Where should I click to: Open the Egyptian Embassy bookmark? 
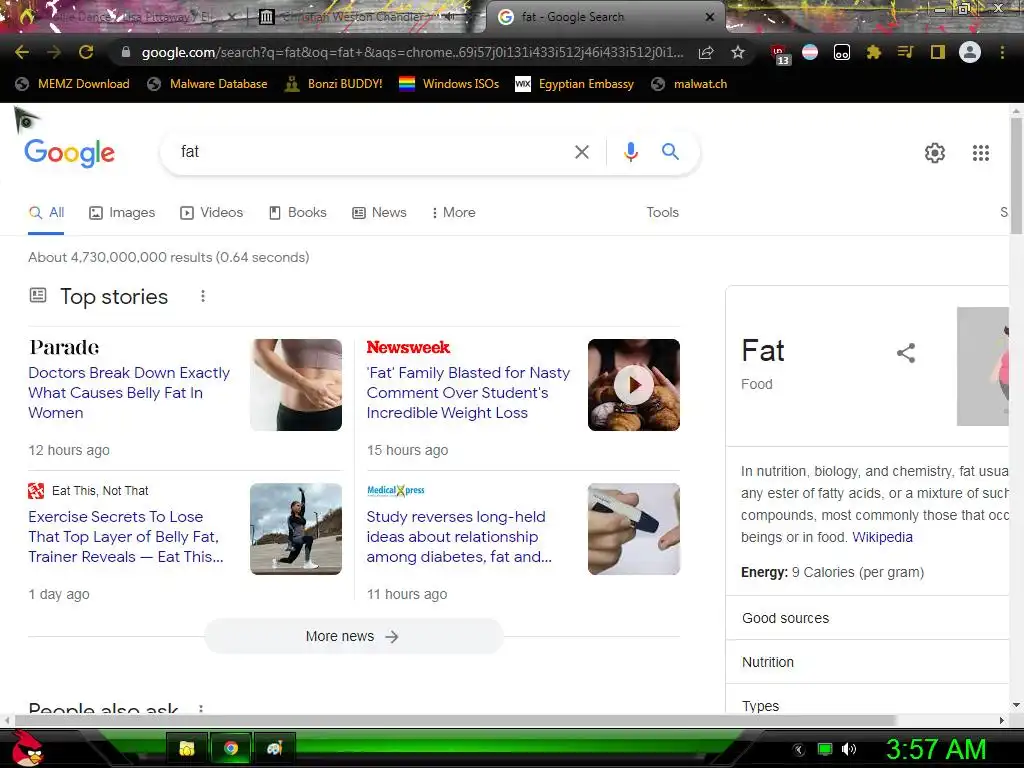click(575, 84)
